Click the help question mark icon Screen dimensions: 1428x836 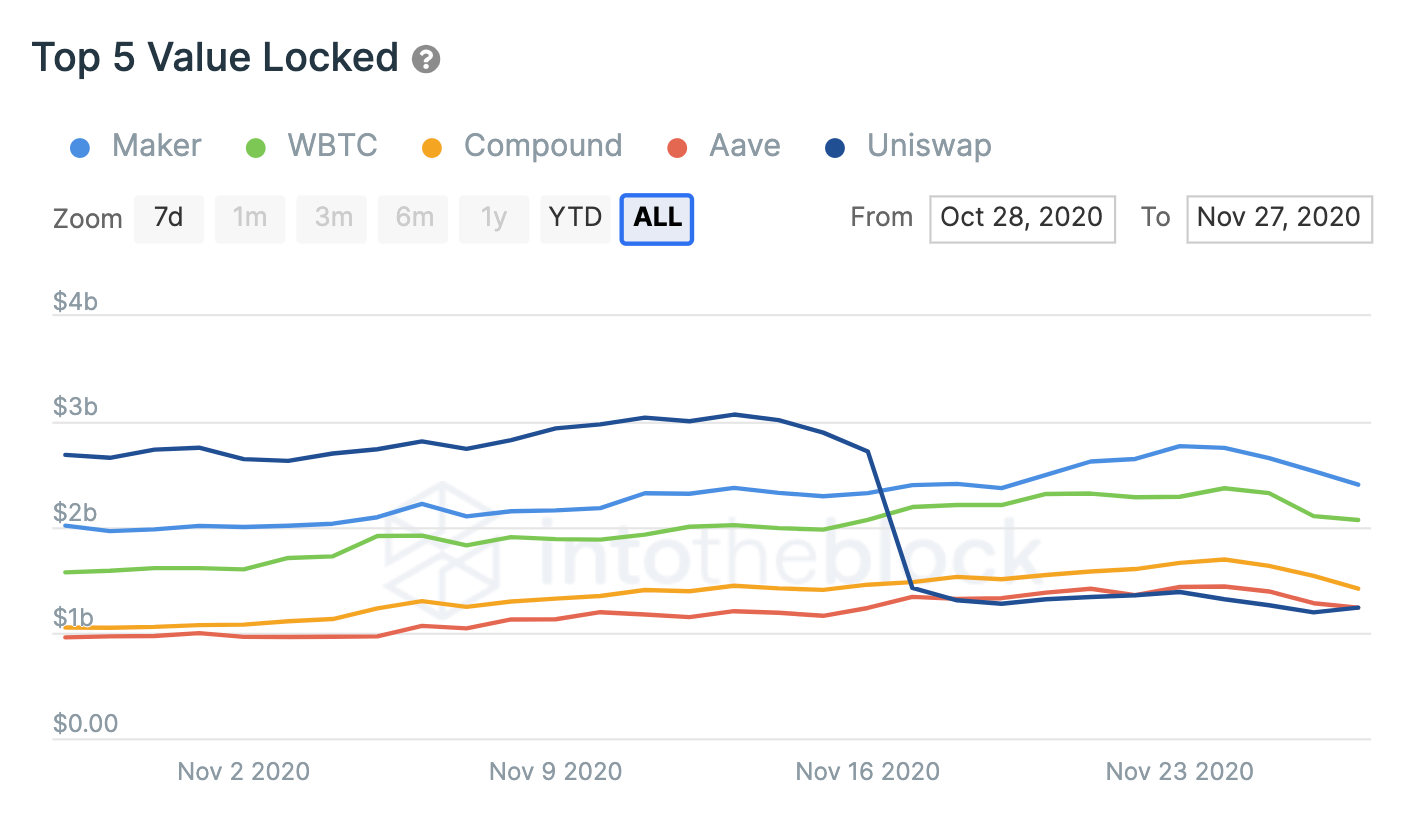click(x=426, y=59)
